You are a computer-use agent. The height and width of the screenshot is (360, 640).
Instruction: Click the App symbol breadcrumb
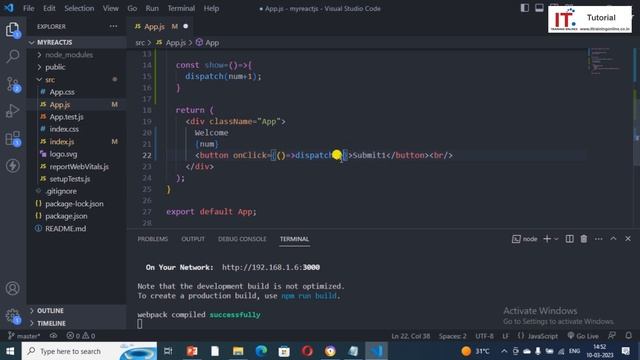[x=207, y=42]
